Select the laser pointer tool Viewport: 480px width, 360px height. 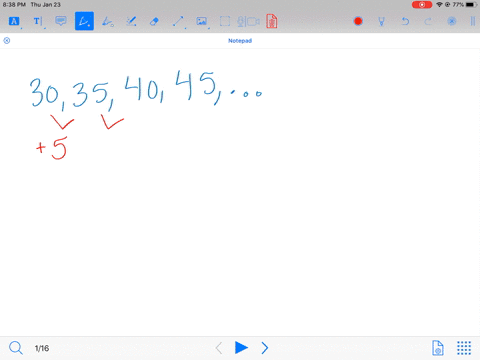click(x=131, y=21)
